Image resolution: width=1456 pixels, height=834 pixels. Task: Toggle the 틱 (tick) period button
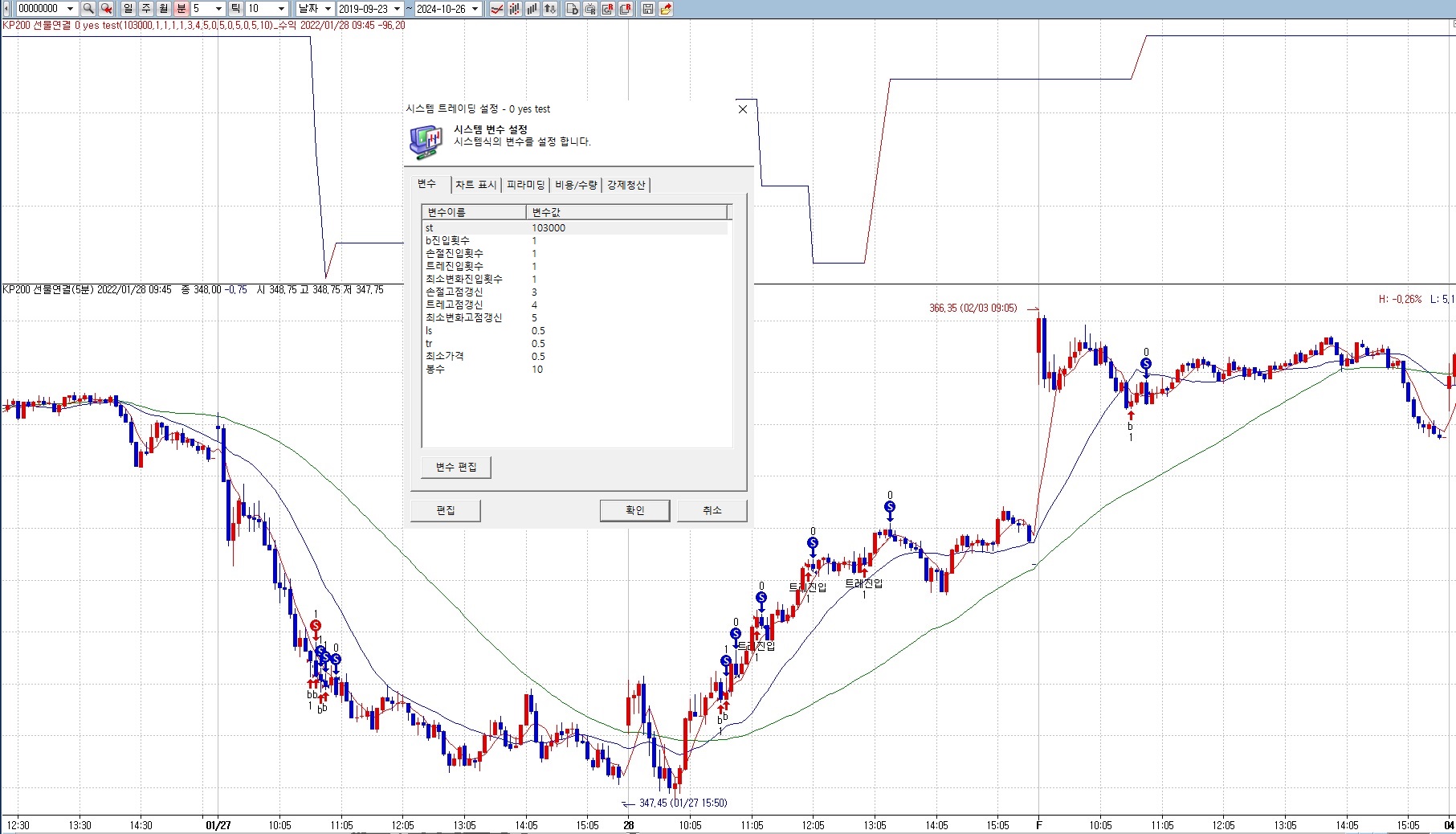tap(236, 9)
